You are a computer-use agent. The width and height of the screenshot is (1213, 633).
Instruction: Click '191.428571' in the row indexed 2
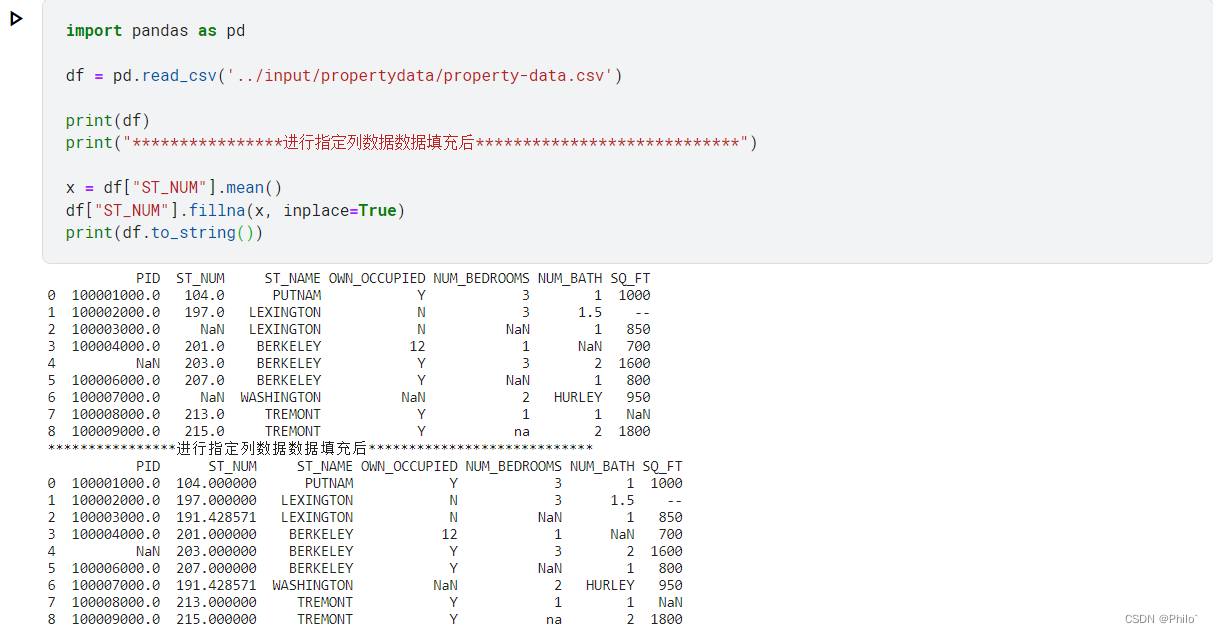click(x=217, y=518)
